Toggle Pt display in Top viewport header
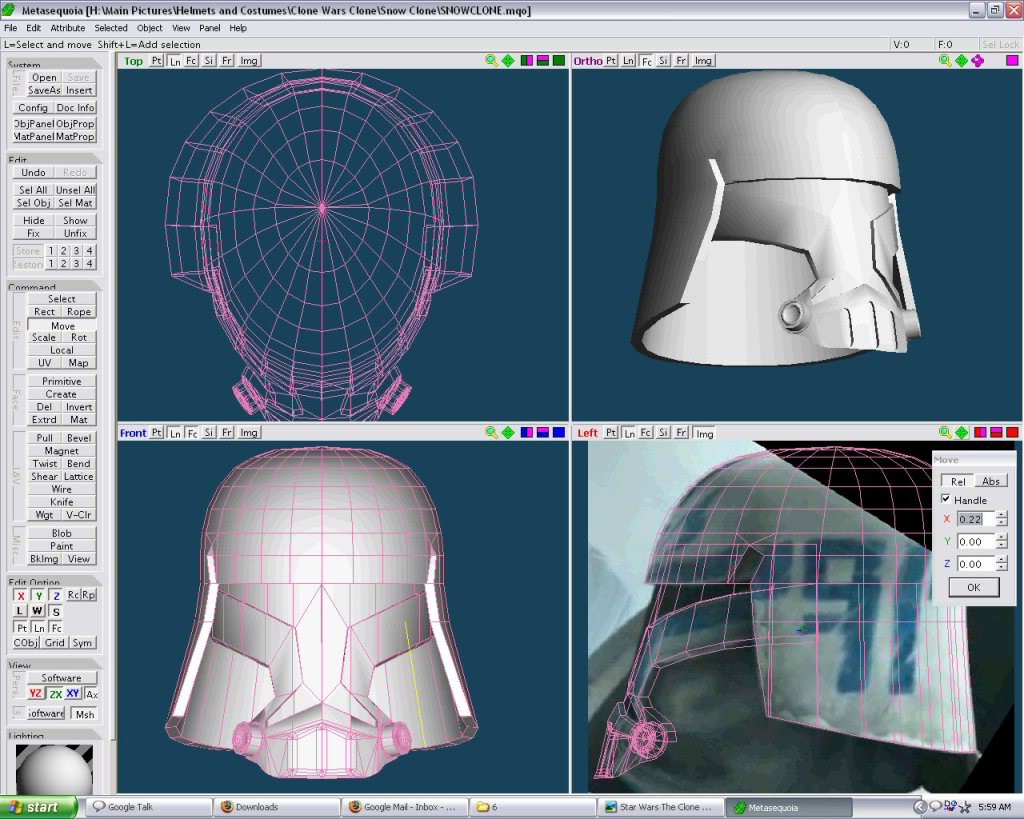The height and width of the screenshot is (819, 1024). coord(157,61)
